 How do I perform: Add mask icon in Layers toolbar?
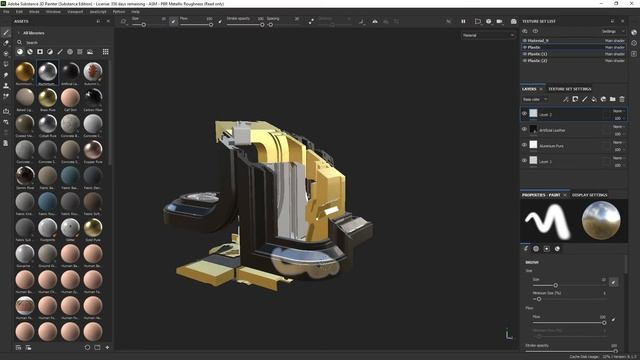point(575,99)
